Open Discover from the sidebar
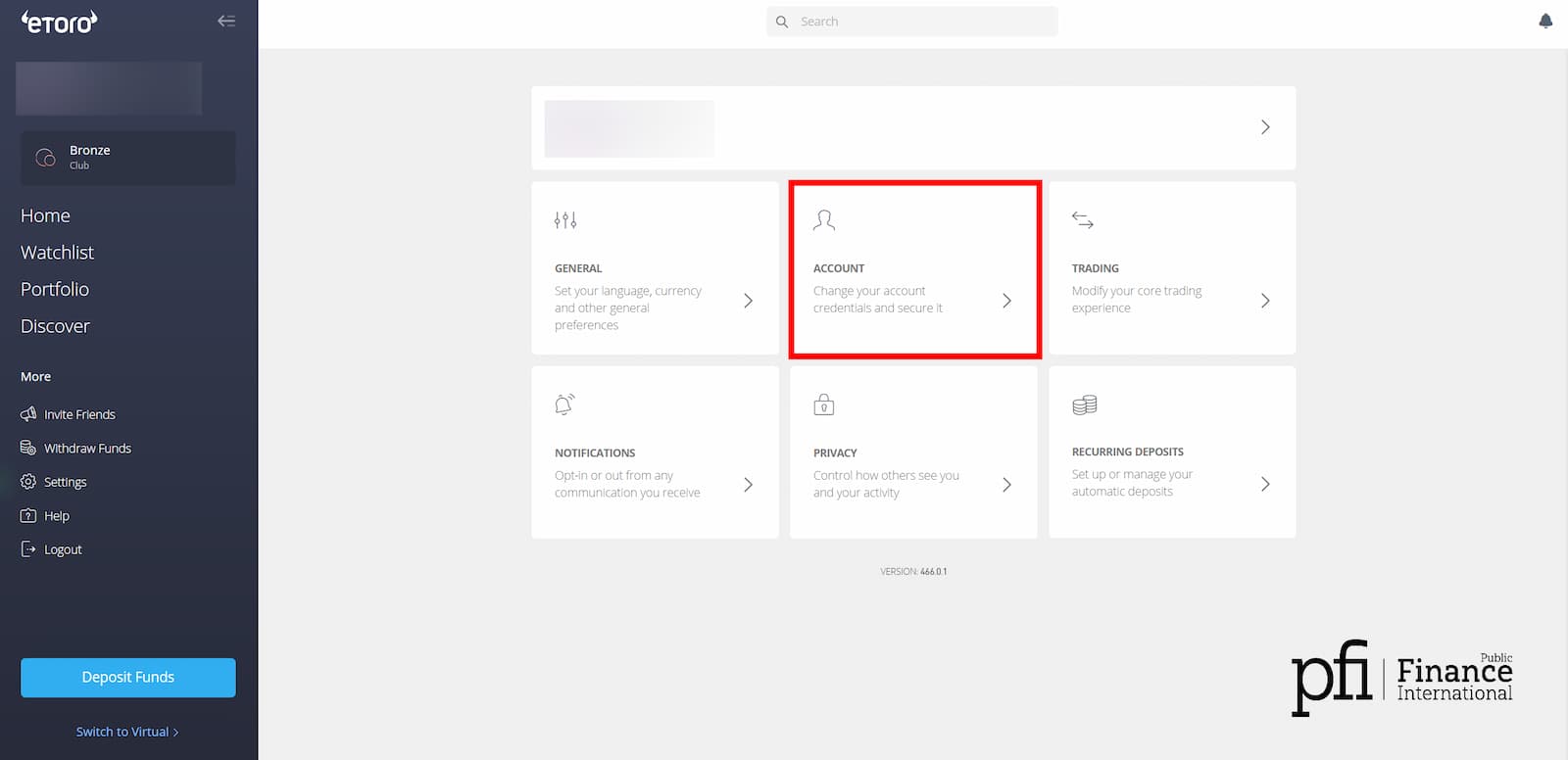The image size is (1568, 760). [x=55, y=326]
